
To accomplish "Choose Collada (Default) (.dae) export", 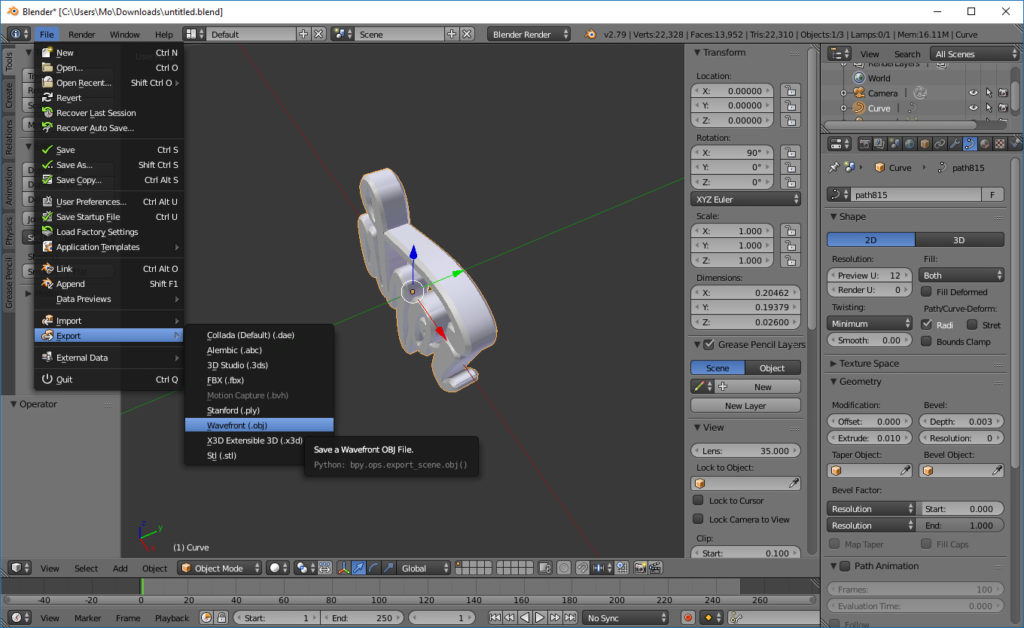I will 259,335.
